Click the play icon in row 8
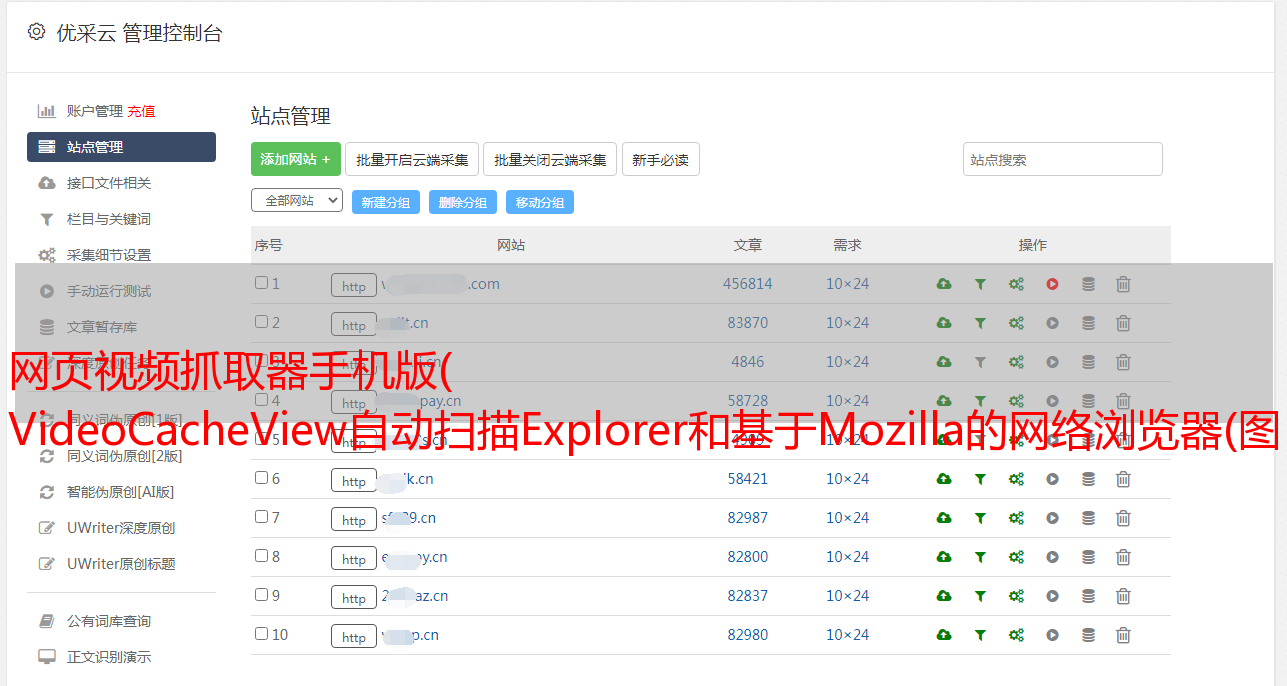Screen dimensions: 1287x686 pyautogui.click(x=1052, y=557)
